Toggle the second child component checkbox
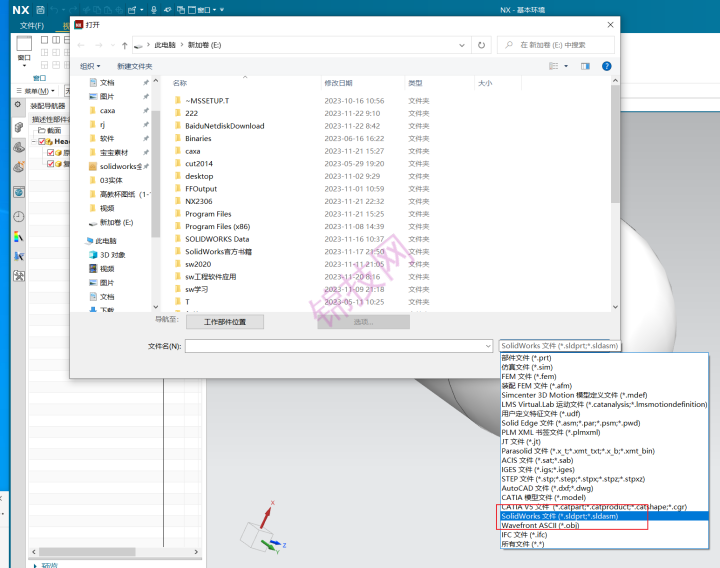 pos(51,164)
